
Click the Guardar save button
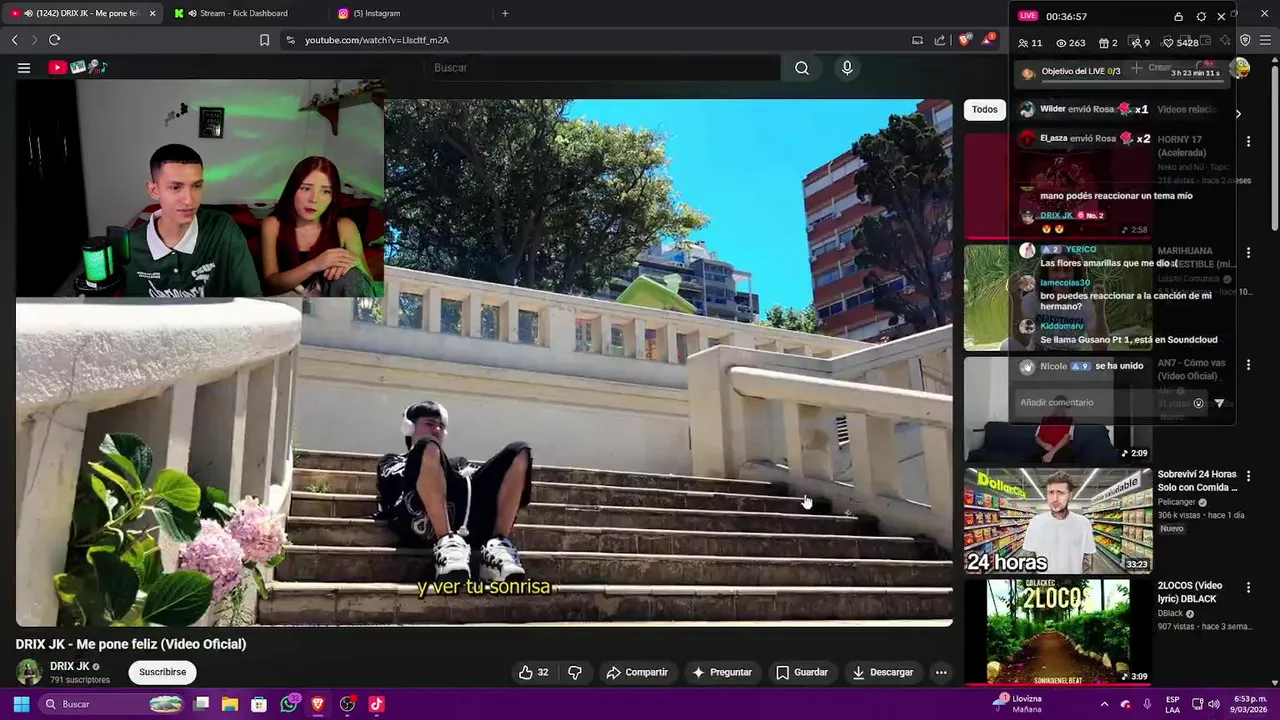point(802,672)
